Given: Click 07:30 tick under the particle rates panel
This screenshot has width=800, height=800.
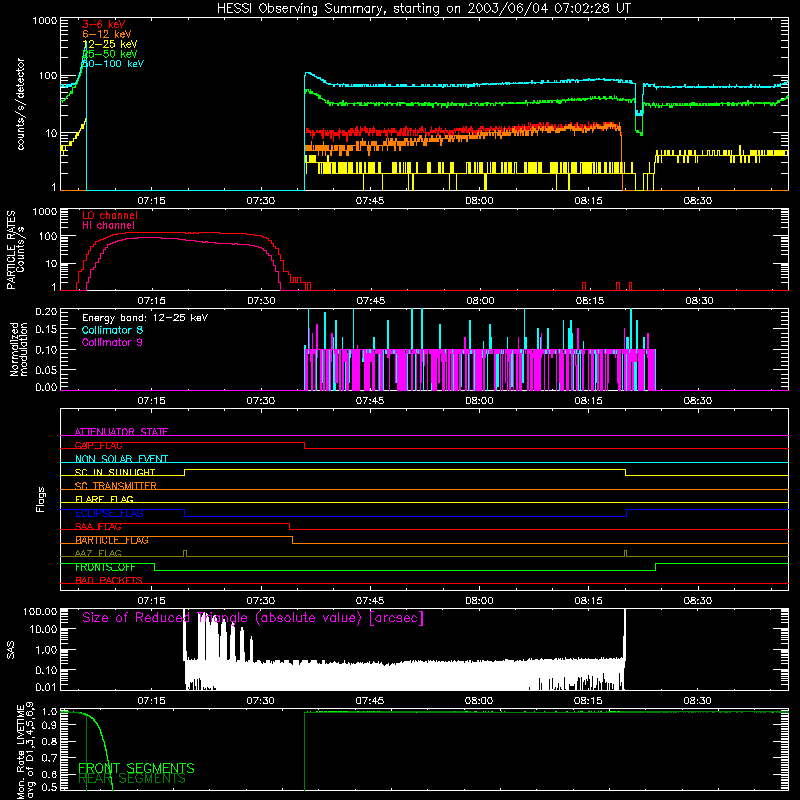Looking at the screenshot, I should pyautogui.click(x=261, y=301).
